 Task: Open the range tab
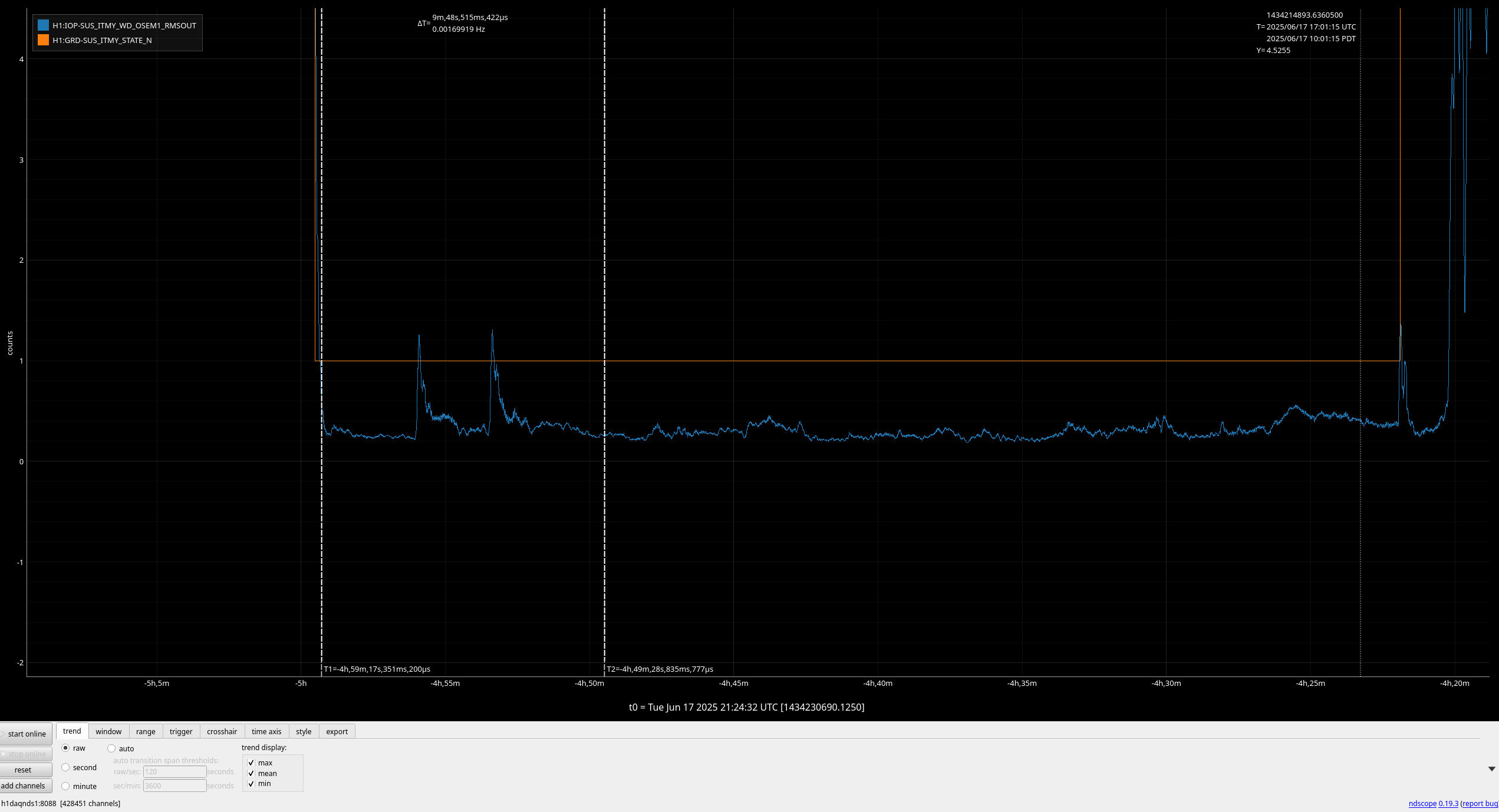tap(146, 731)
